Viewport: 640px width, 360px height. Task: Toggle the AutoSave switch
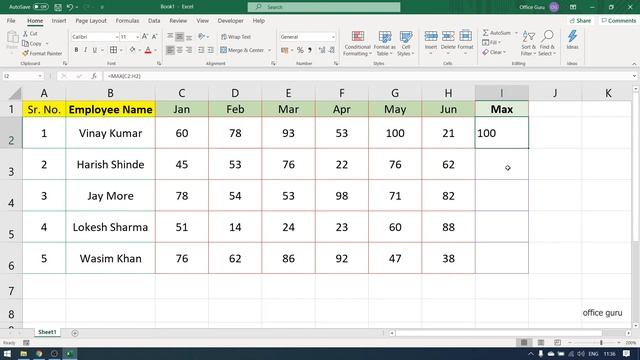point(41,7)
